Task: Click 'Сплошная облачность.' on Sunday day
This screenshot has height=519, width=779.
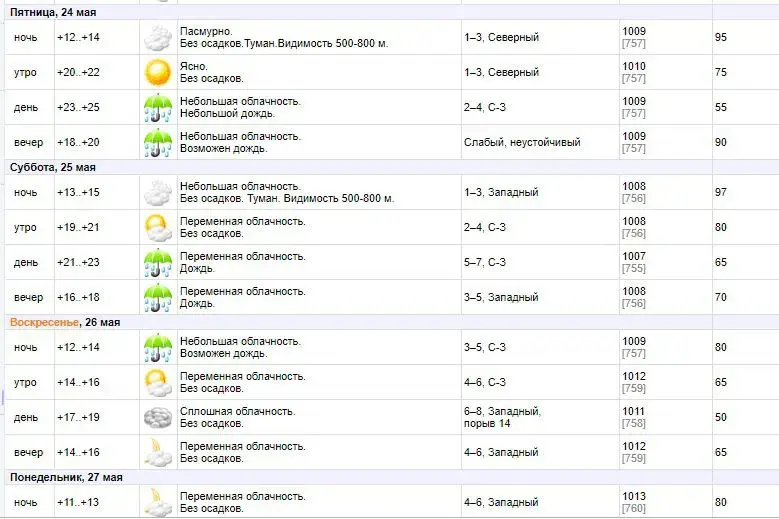Action: pyautogui.click(x=237, y=411)
